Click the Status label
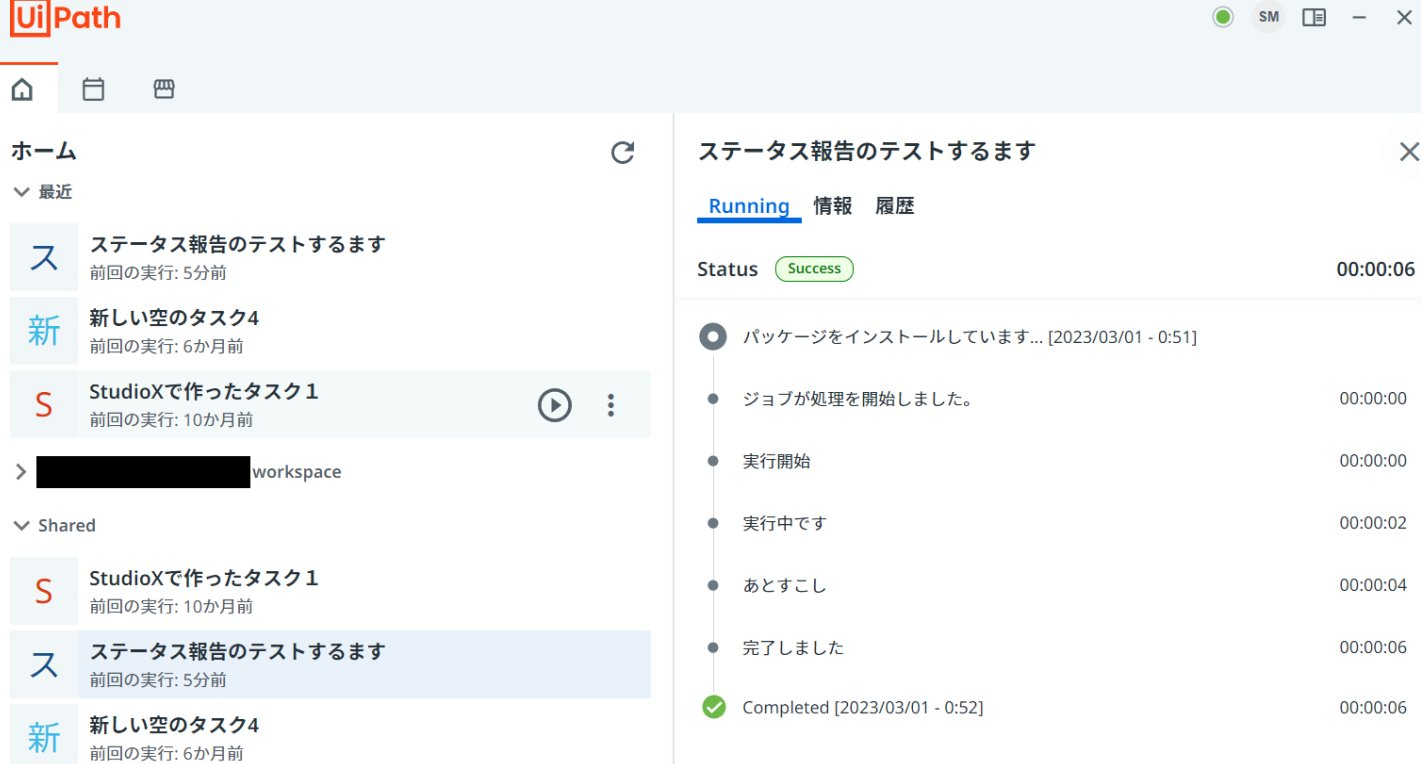 pyautogui.click(x=727, y=269)
